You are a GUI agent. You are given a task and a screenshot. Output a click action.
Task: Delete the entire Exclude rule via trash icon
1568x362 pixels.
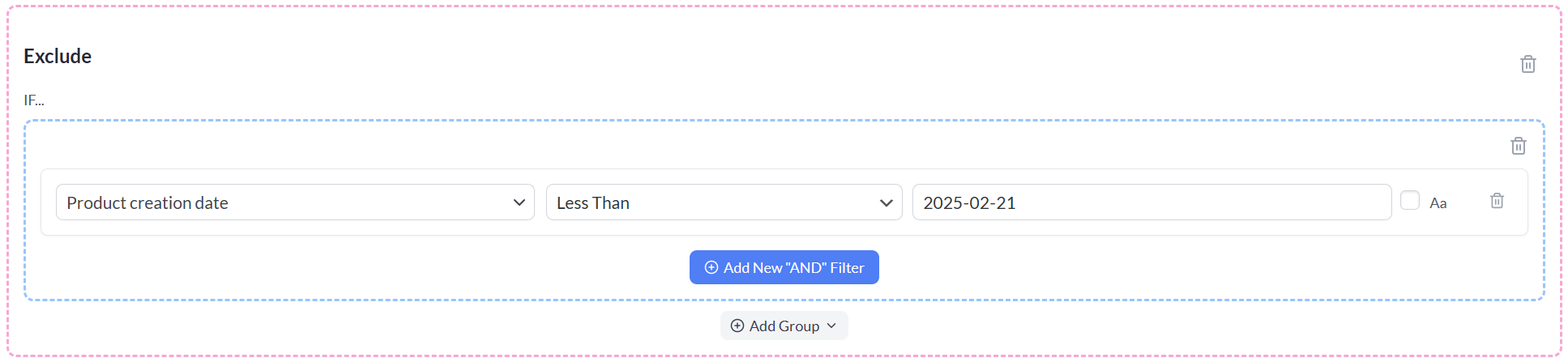tap(1527, 64)
